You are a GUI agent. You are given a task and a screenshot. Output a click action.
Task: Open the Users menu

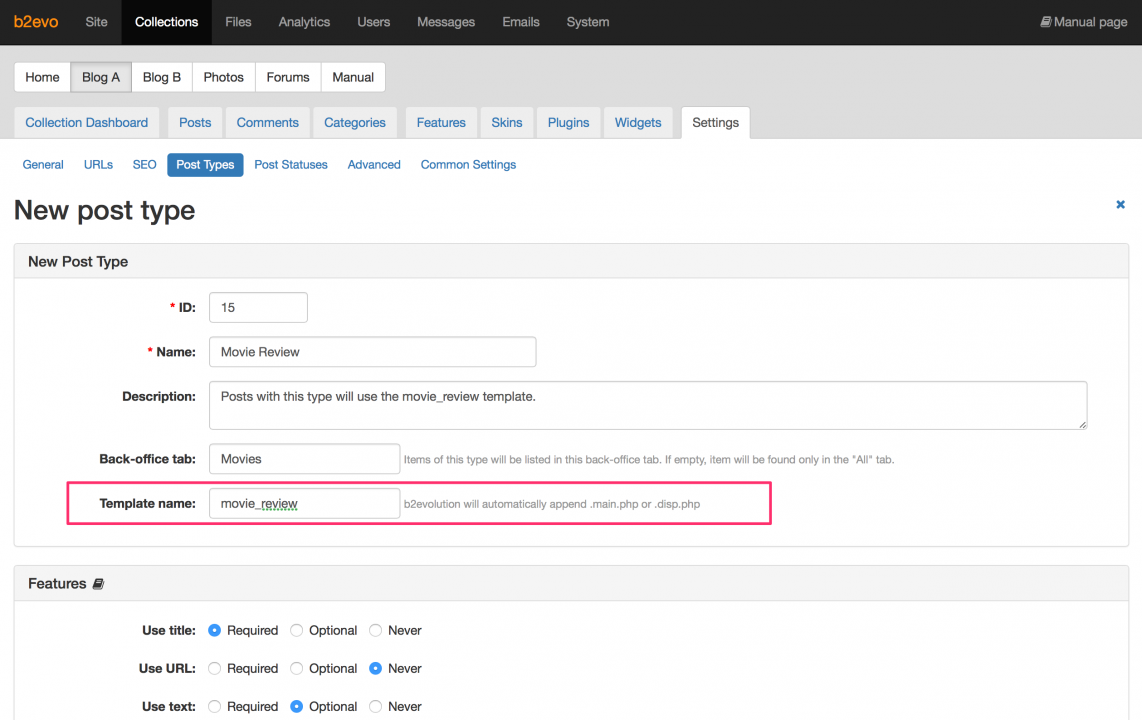click(x=374, y=22)
